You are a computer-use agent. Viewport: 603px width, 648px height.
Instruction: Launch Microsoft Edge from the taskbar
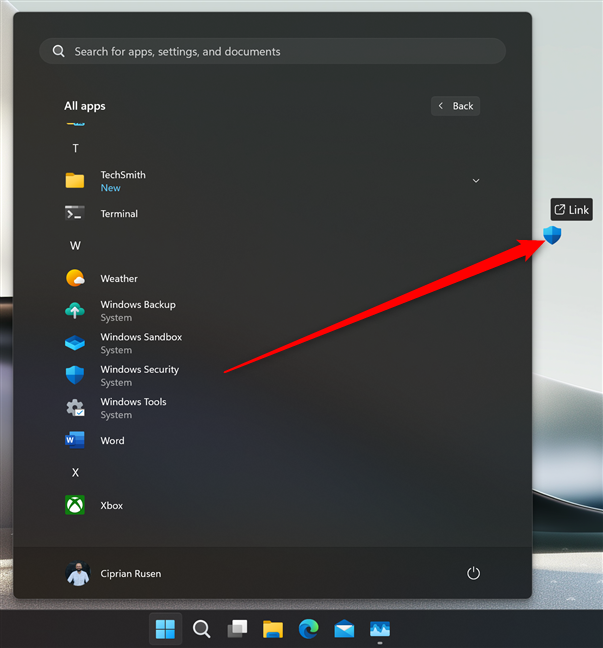[x=309, y=629]
